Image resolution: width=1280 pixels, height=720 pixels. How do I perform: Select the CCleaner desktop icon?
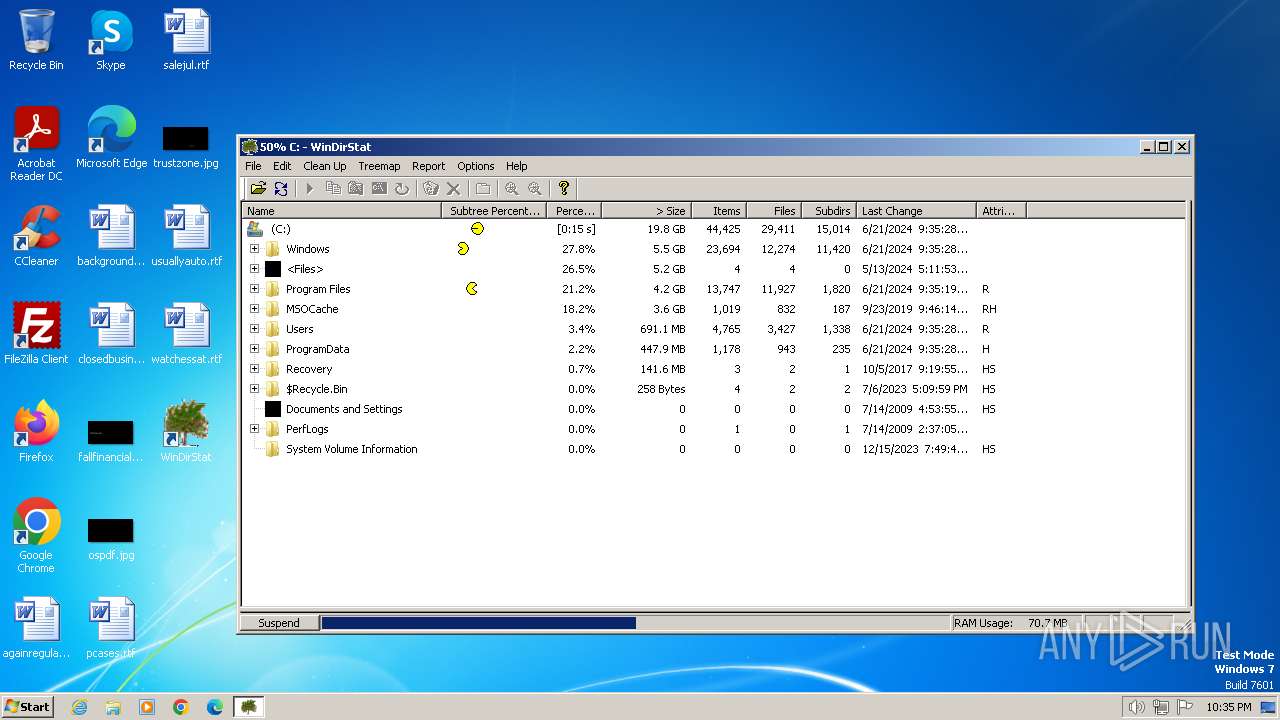36,236
